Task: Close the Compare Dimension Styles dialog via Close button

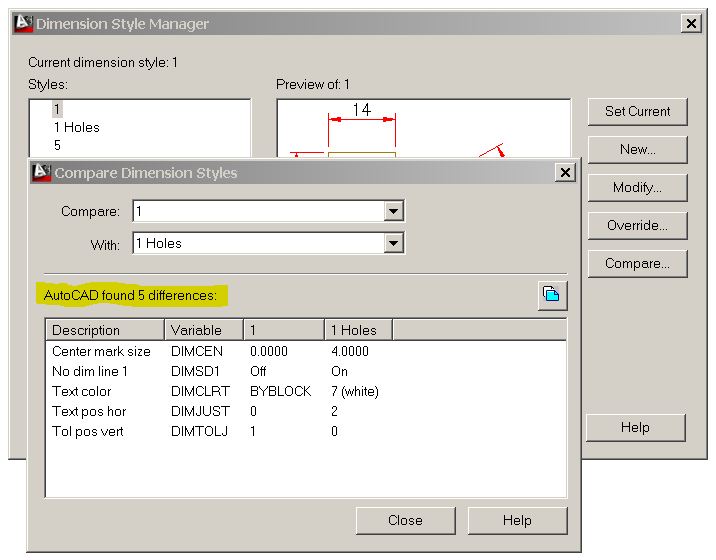Action: (405, 520)
